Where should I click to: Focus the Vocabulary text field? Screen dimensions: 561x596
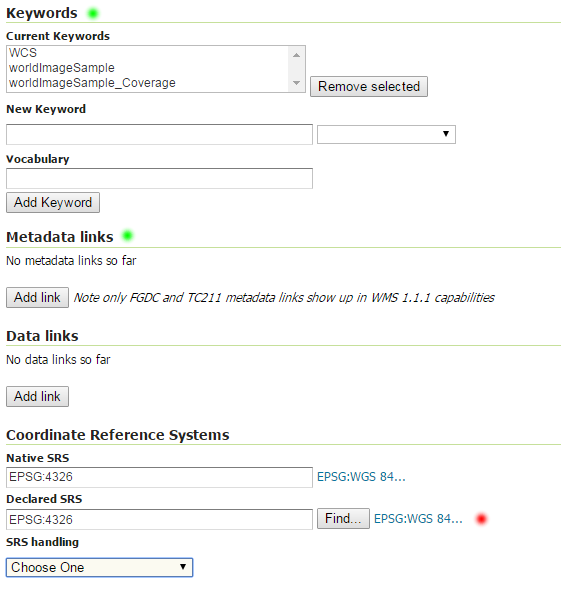pos(159,178)
